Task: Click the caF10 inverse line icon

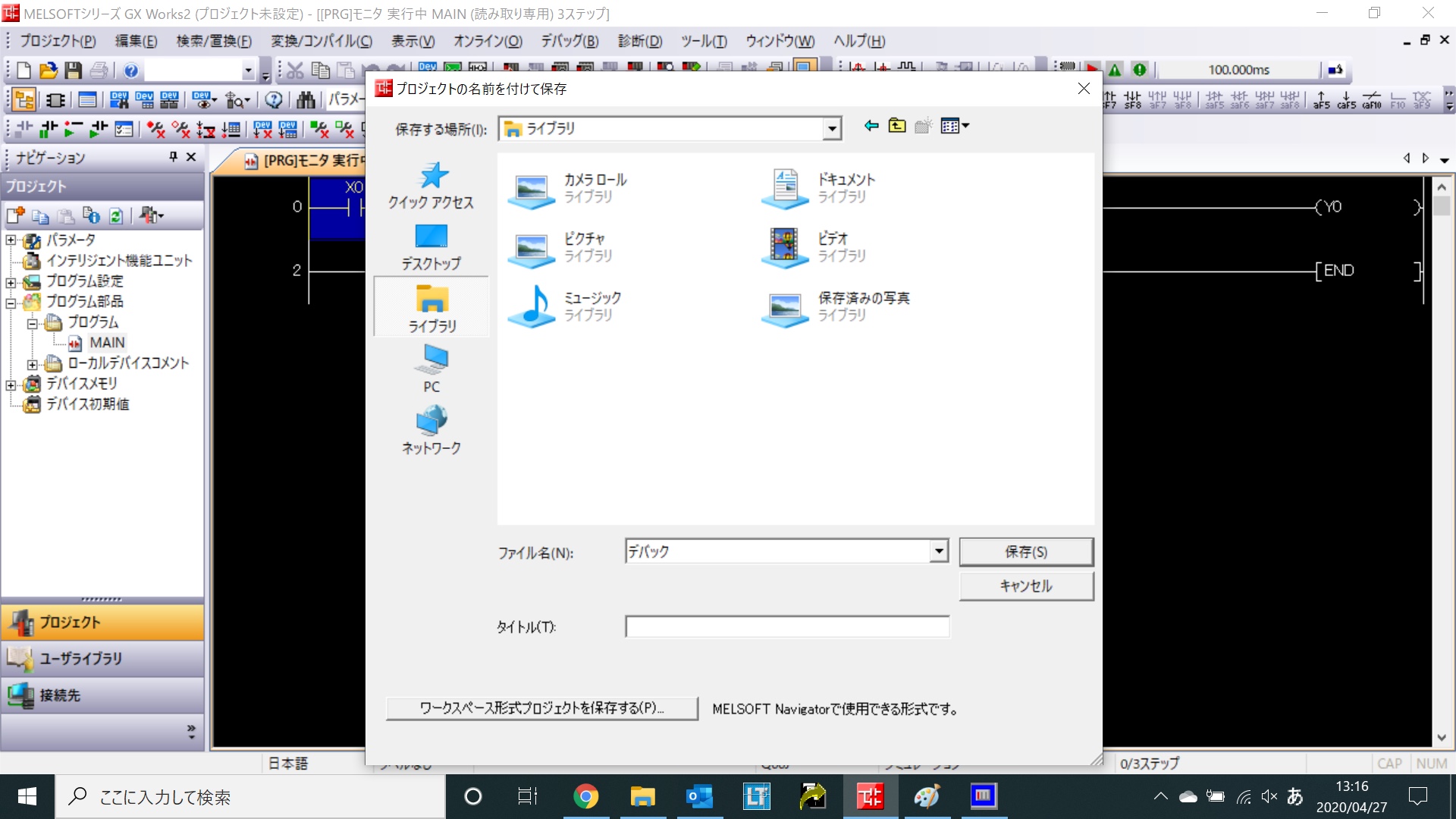Action: (x=1372, y=100)
